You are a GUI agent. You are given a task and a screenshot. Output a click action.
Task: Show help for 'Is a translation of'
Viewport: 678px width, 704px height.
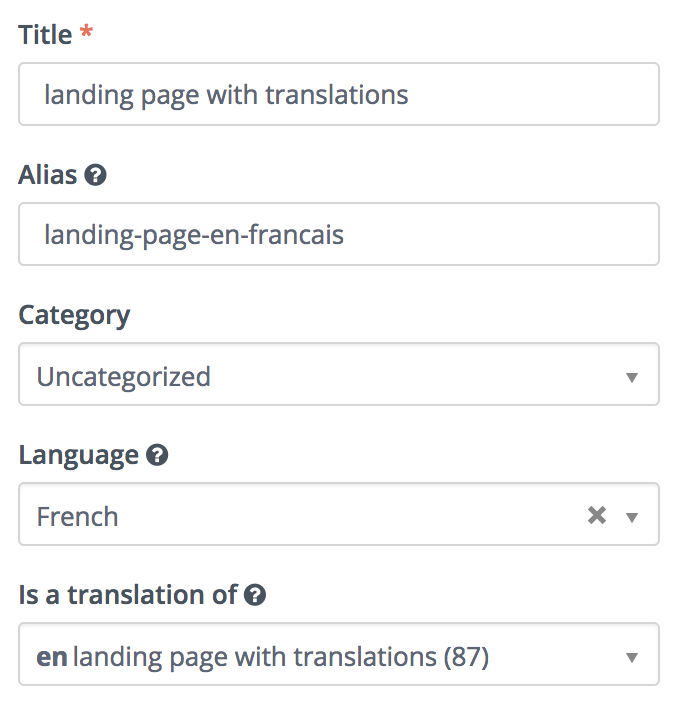255,595
